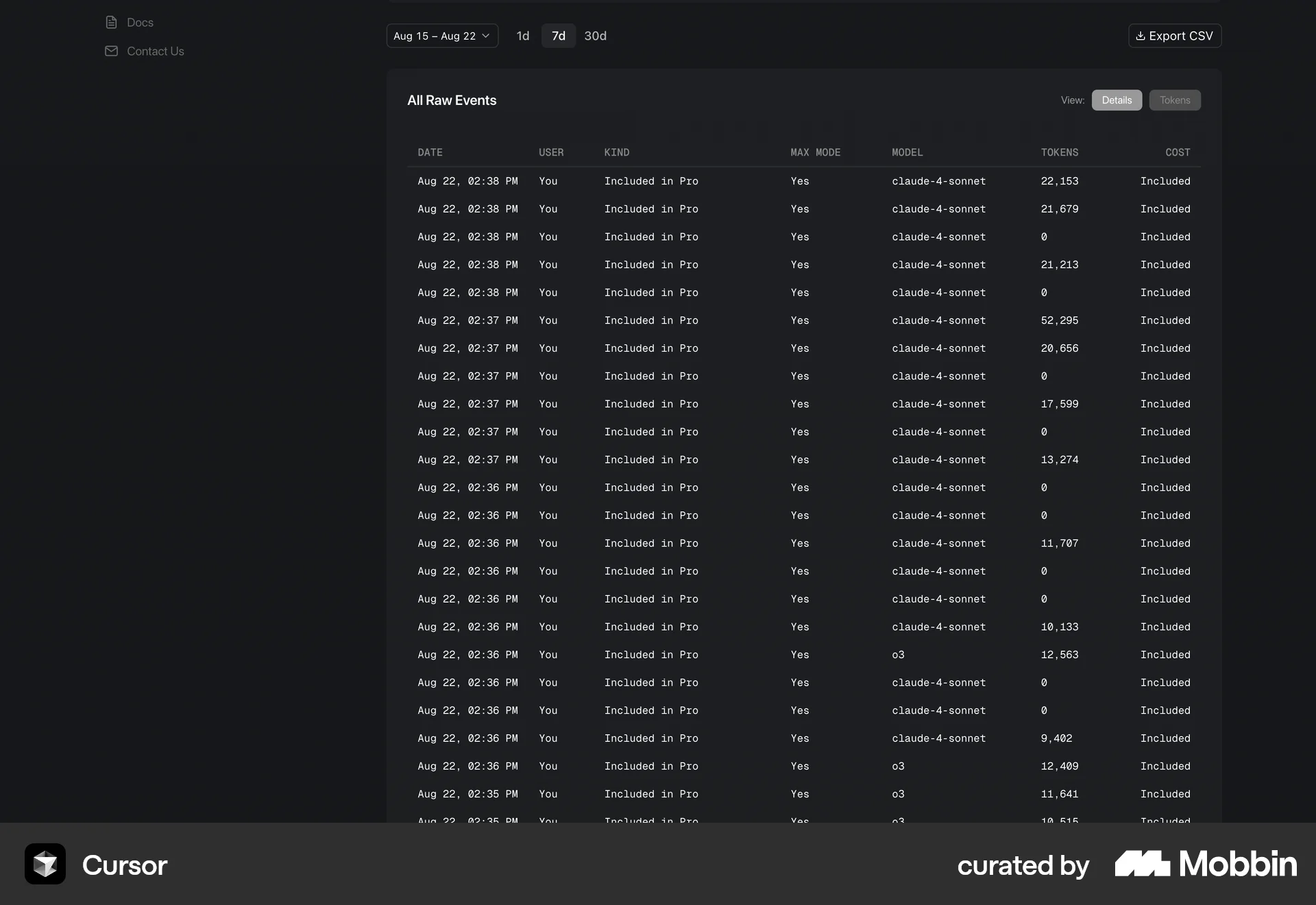Click the date in the 11,641 tokens row

click(x=467, y=794)
